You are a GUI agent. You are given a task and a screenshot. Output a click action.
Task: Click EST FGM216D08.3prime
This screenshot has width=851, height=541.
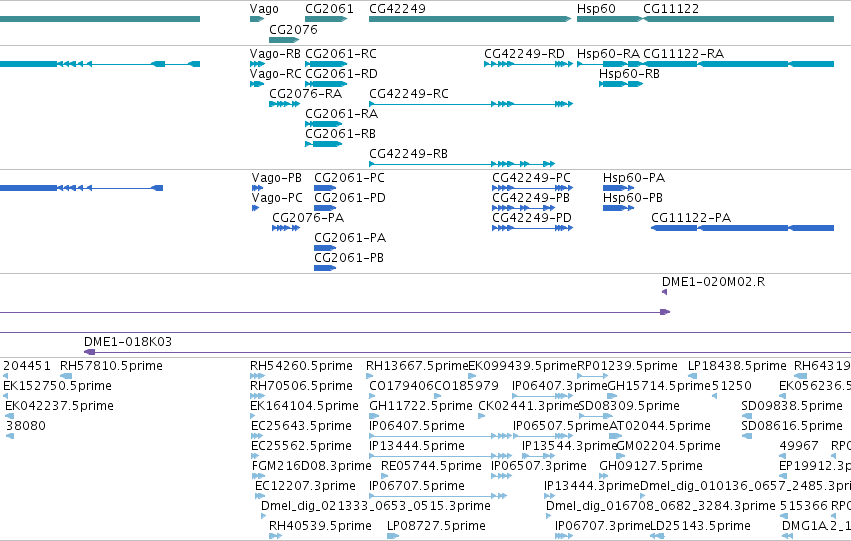tap(312, 466)
